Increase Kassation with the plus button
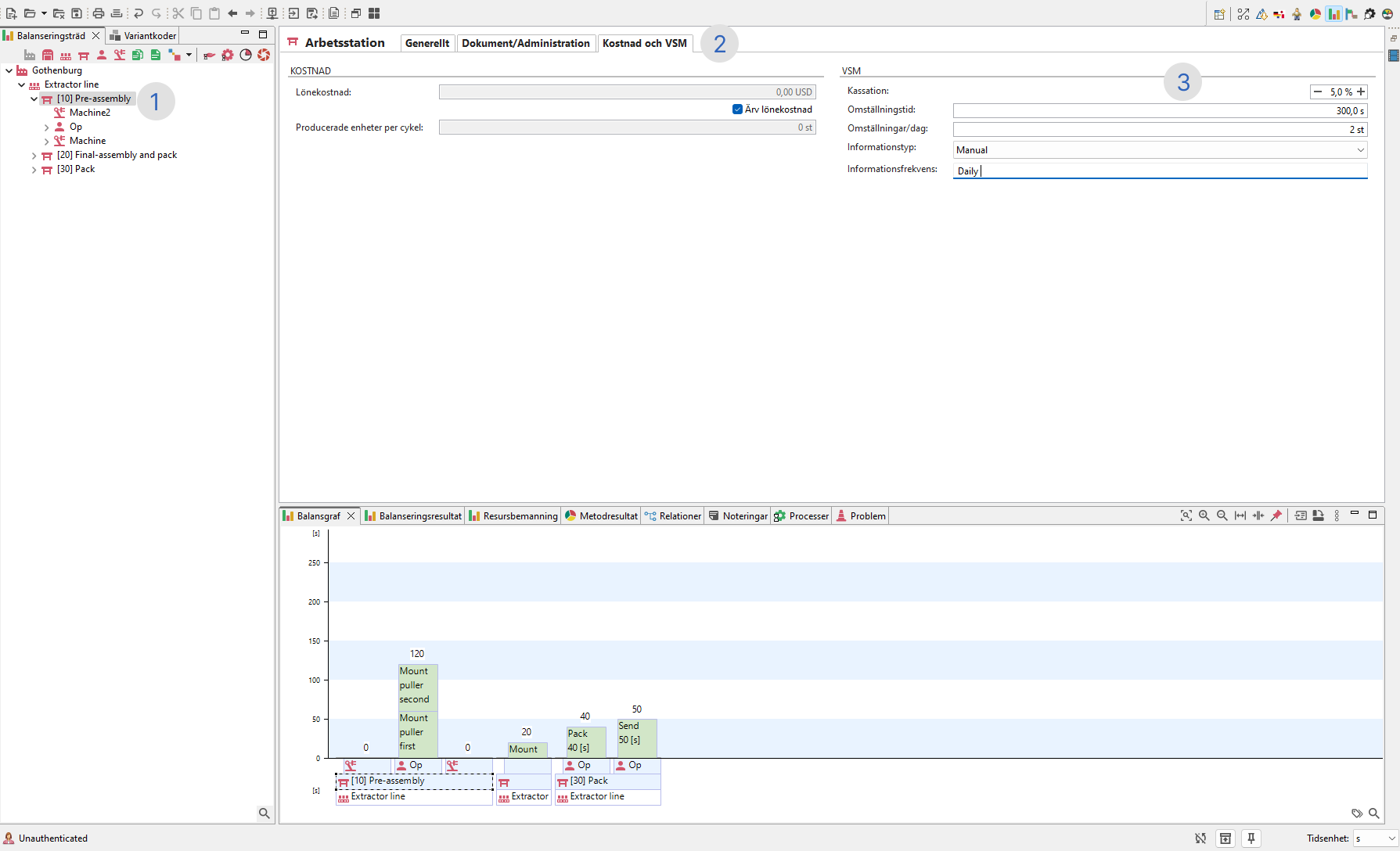 coord(1362,92)
